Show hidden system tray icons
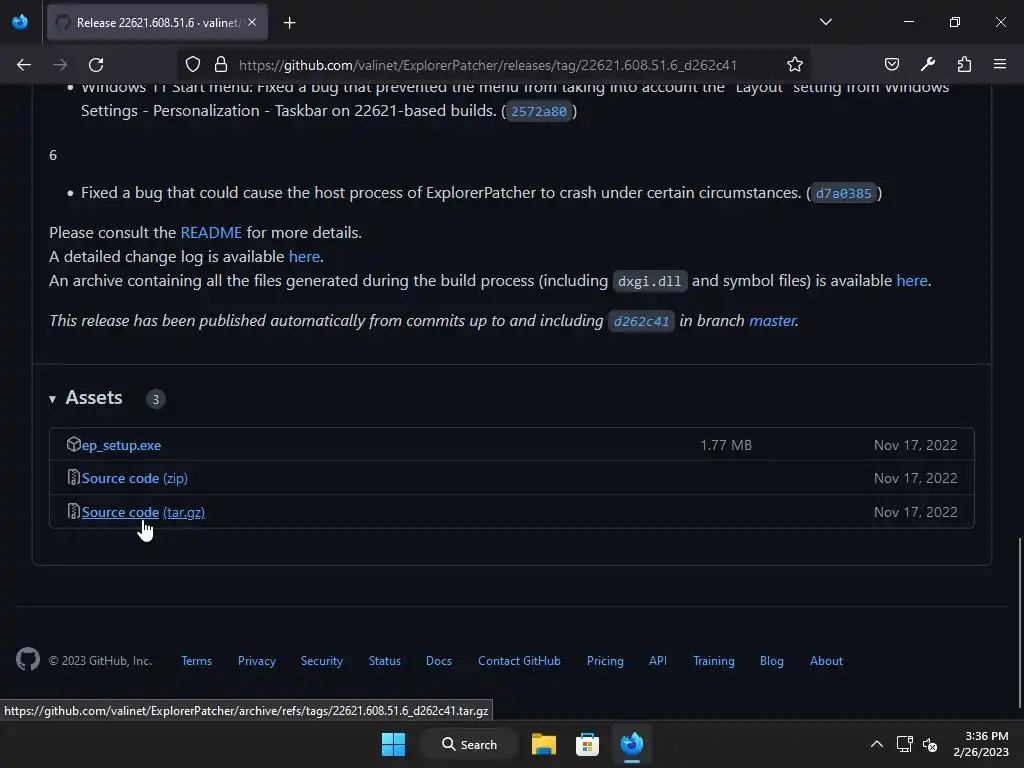 [x=876, y=744]
